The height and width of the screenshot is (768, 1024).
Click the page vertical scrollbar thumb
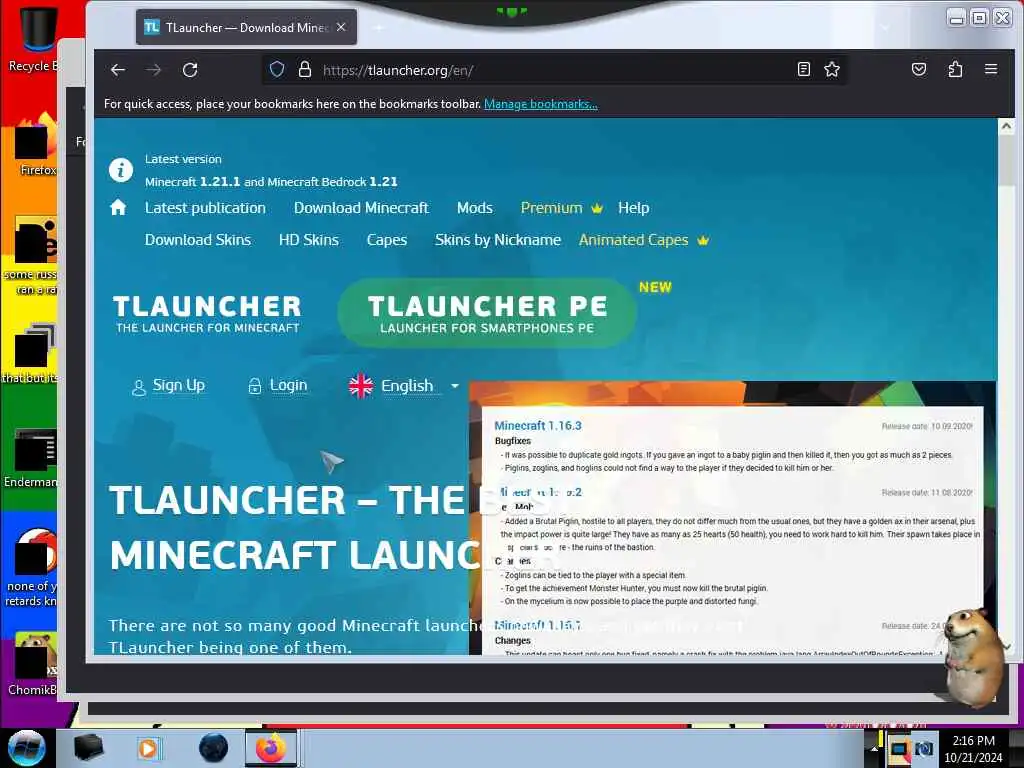(x=1006, y=161)
